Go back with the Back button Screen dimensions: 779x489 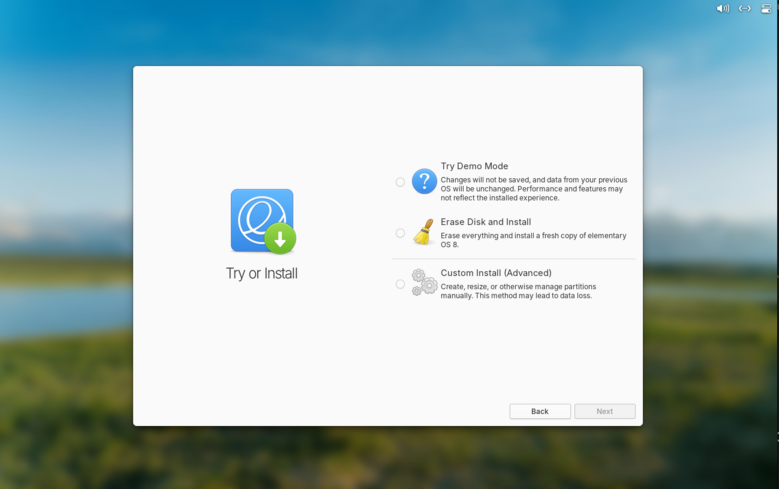(540, 411)
